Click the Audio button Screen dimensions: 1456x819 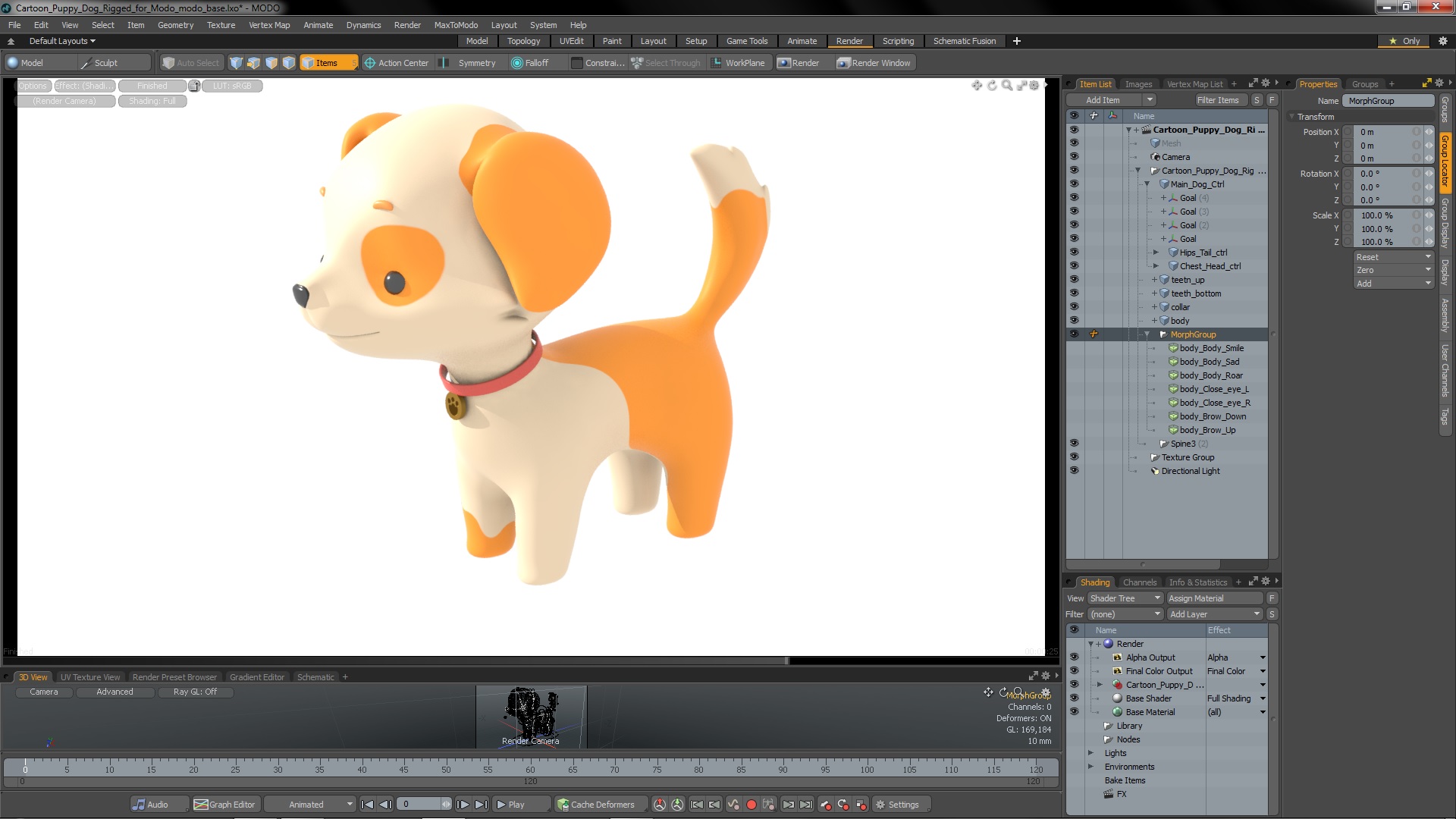(151, 805)
